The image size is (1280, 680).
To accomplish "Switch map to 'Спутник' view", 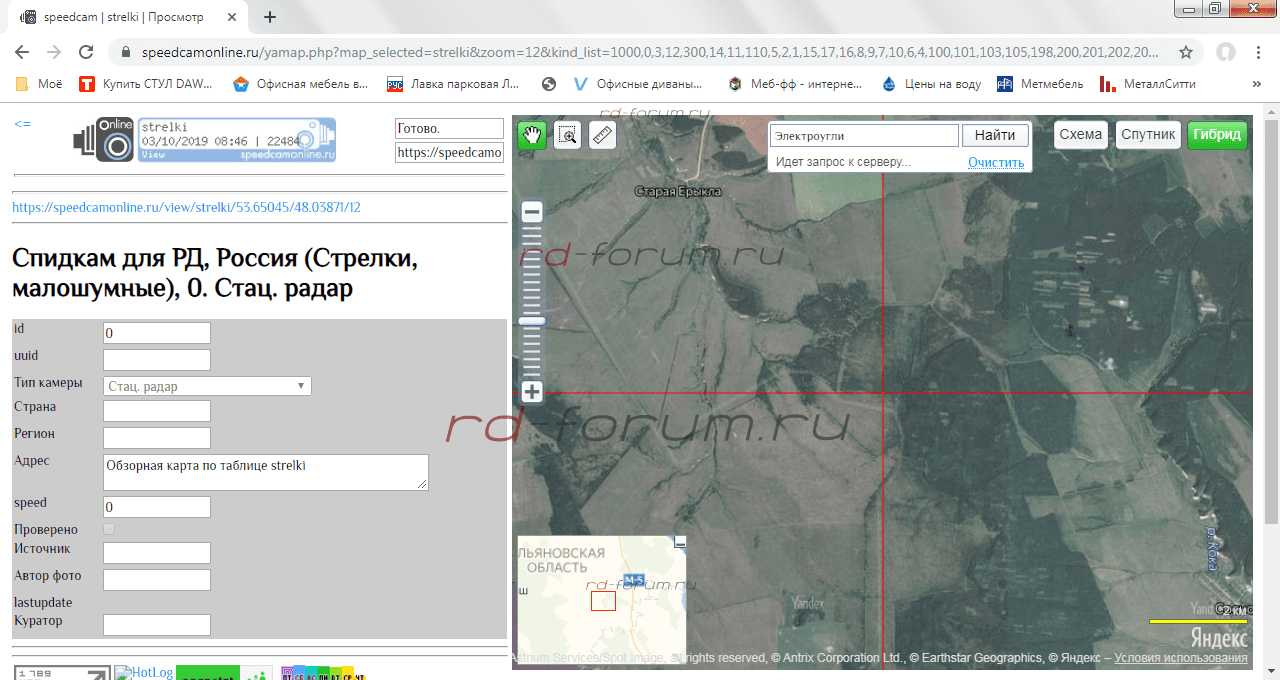I will point(1148,135).
